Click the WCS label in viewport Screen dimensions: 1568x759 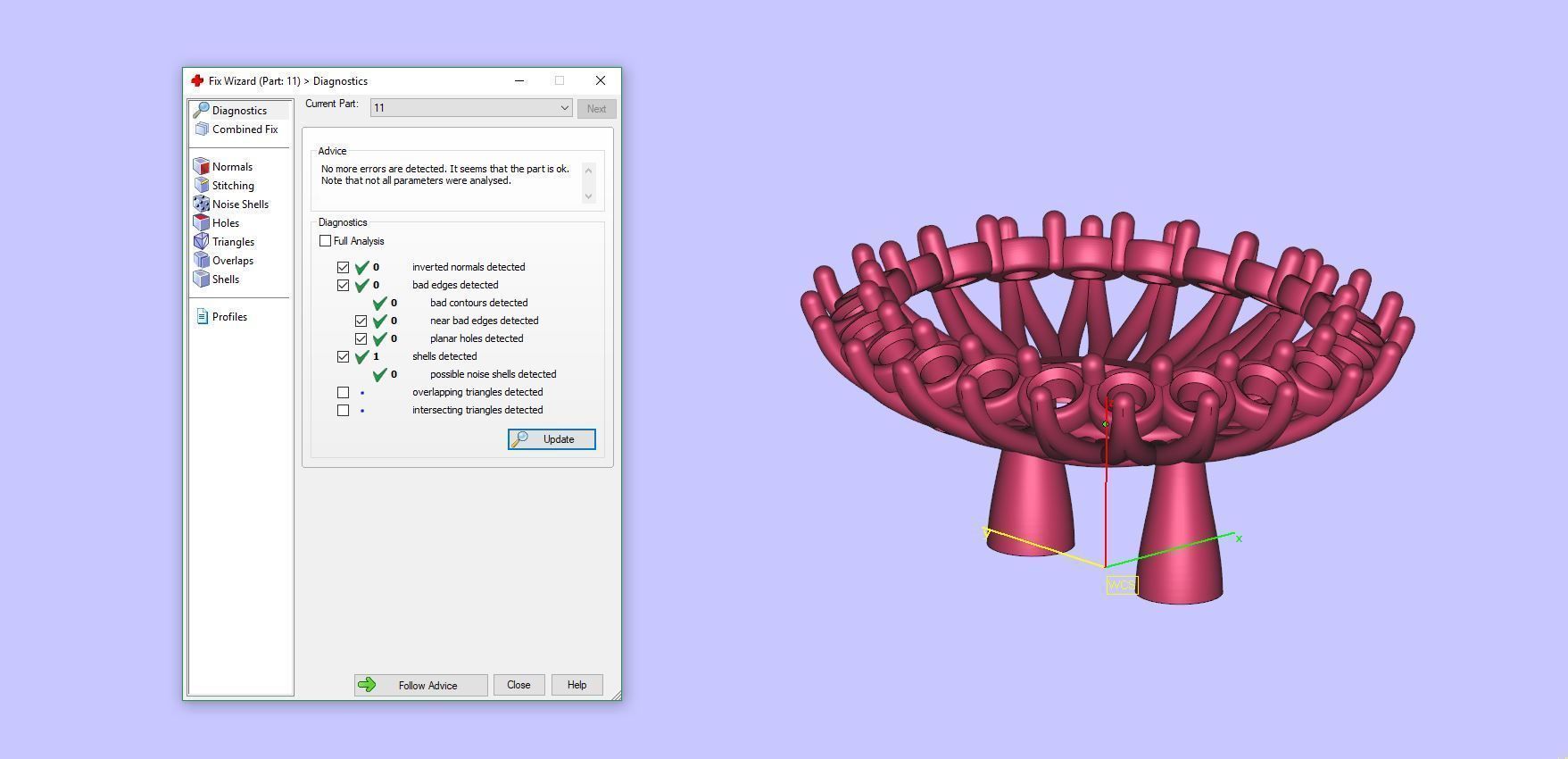[x=1122, y=586]
